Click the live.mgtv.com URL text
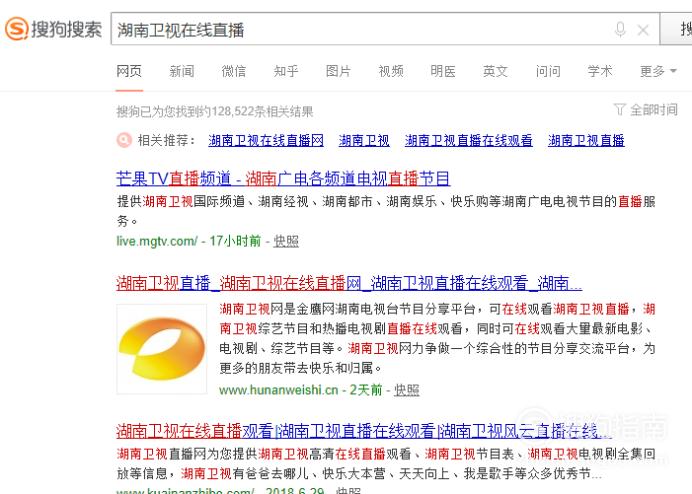This screenshot has height=494, width=692. point(157,241)
